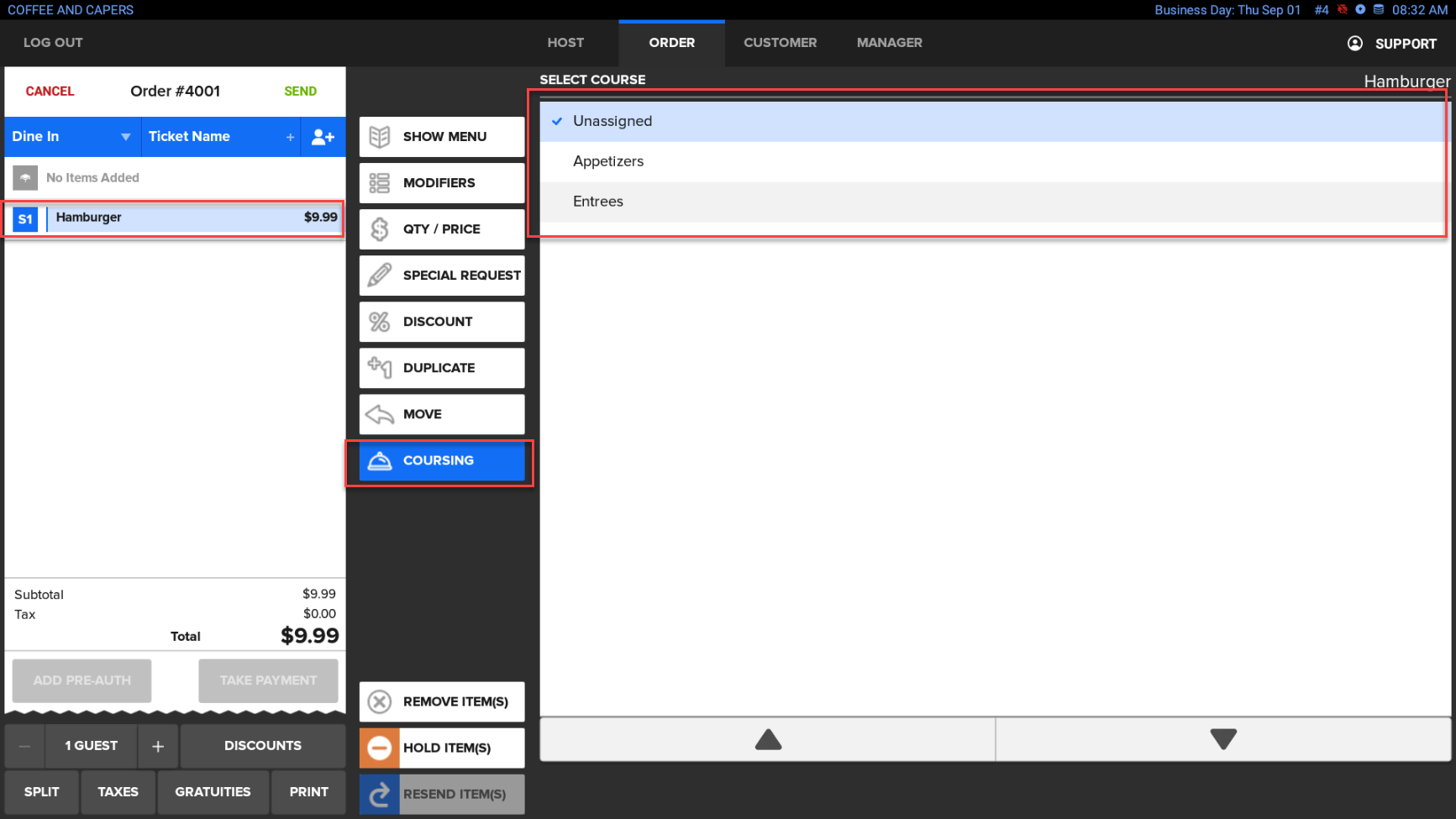Click the Qty / Price dollar icon
The image size is (1456, 819).
380,229
